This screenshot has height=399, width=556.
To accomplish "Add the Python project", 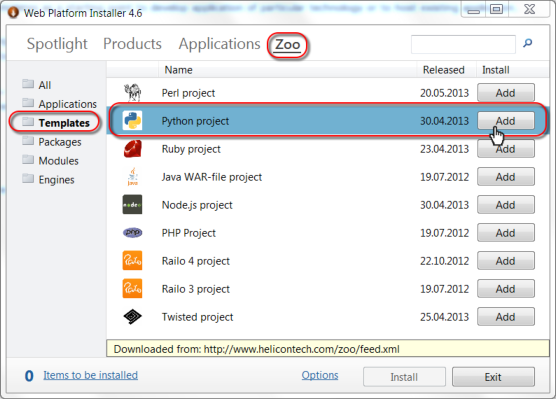I will pyautogui.click(x=506, y=121).
